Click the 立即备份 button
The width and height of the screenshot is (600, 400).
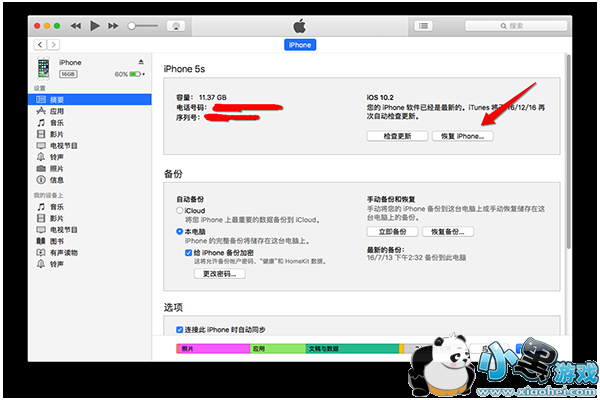tap(393, 232)
